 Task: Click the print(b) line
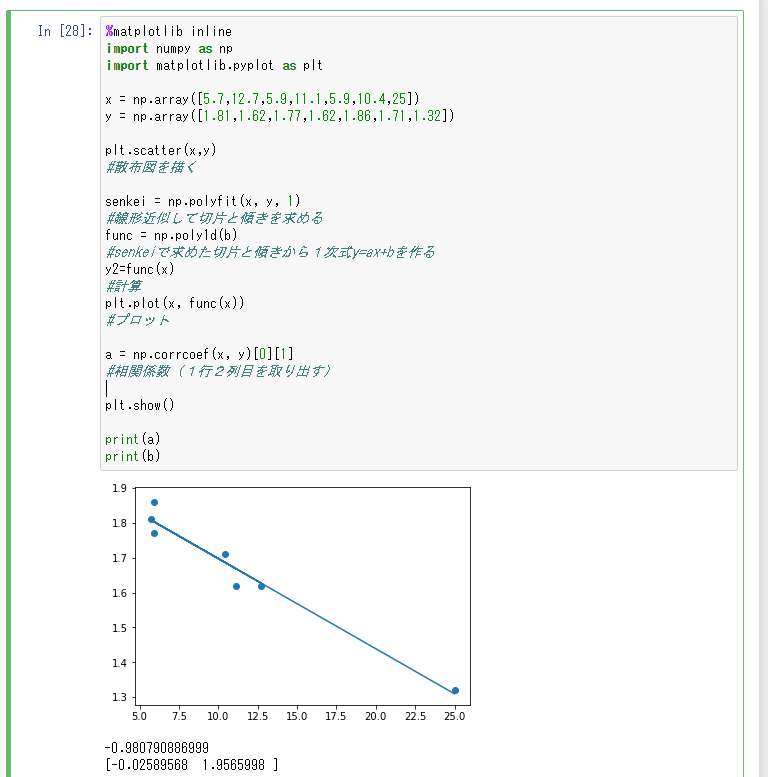click(x=132, y=456)
